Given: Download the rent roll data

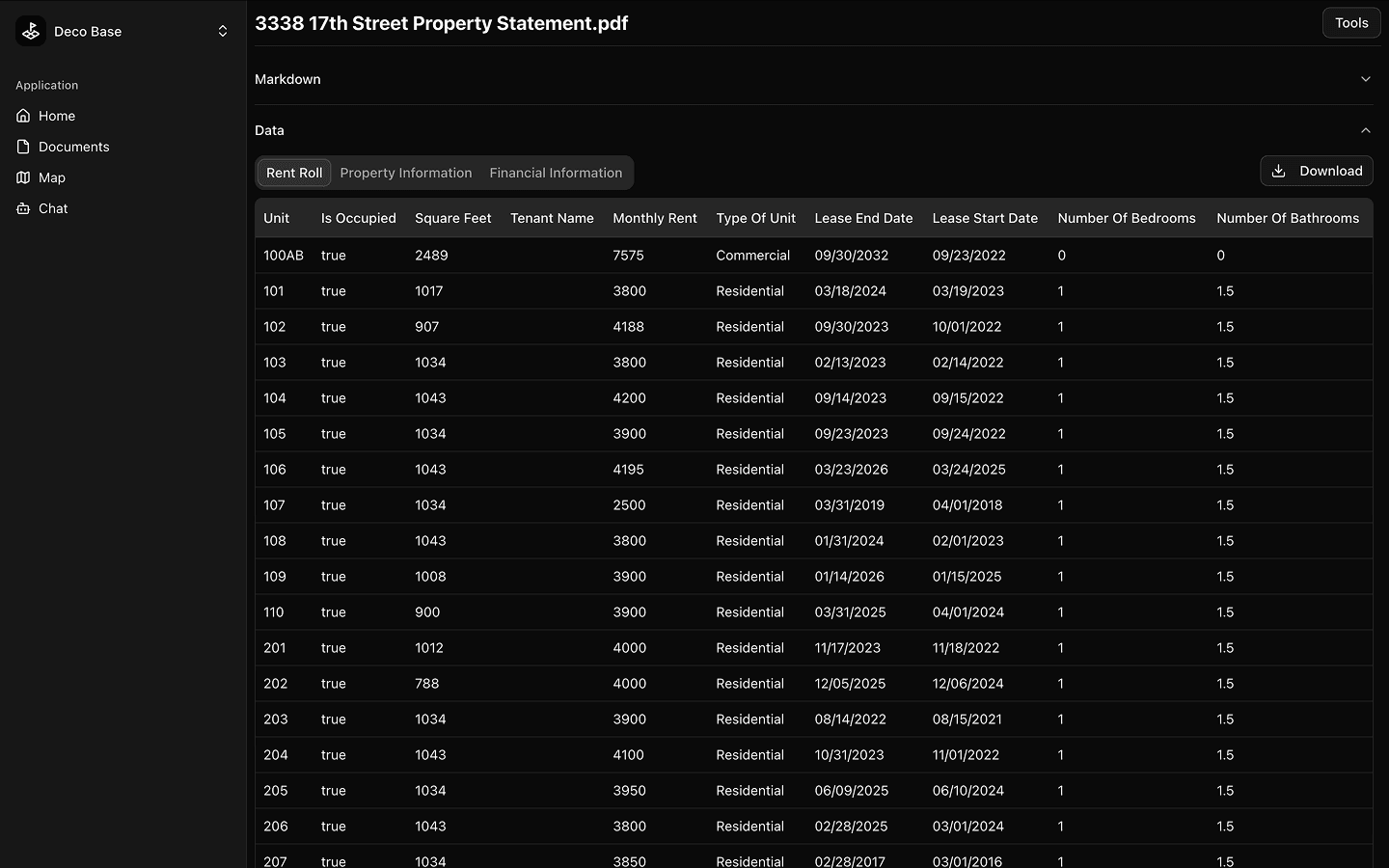Looking at the screenshot, I should 1317,171.
